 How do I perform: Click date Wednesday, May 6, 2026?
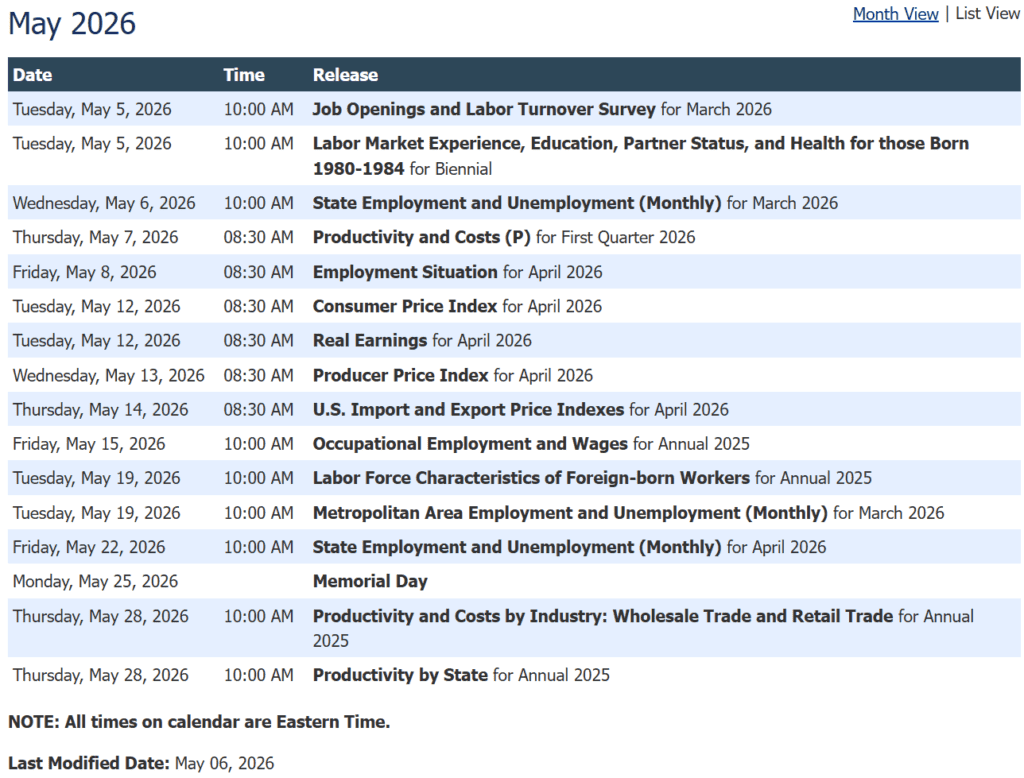[x=104, y=203]
